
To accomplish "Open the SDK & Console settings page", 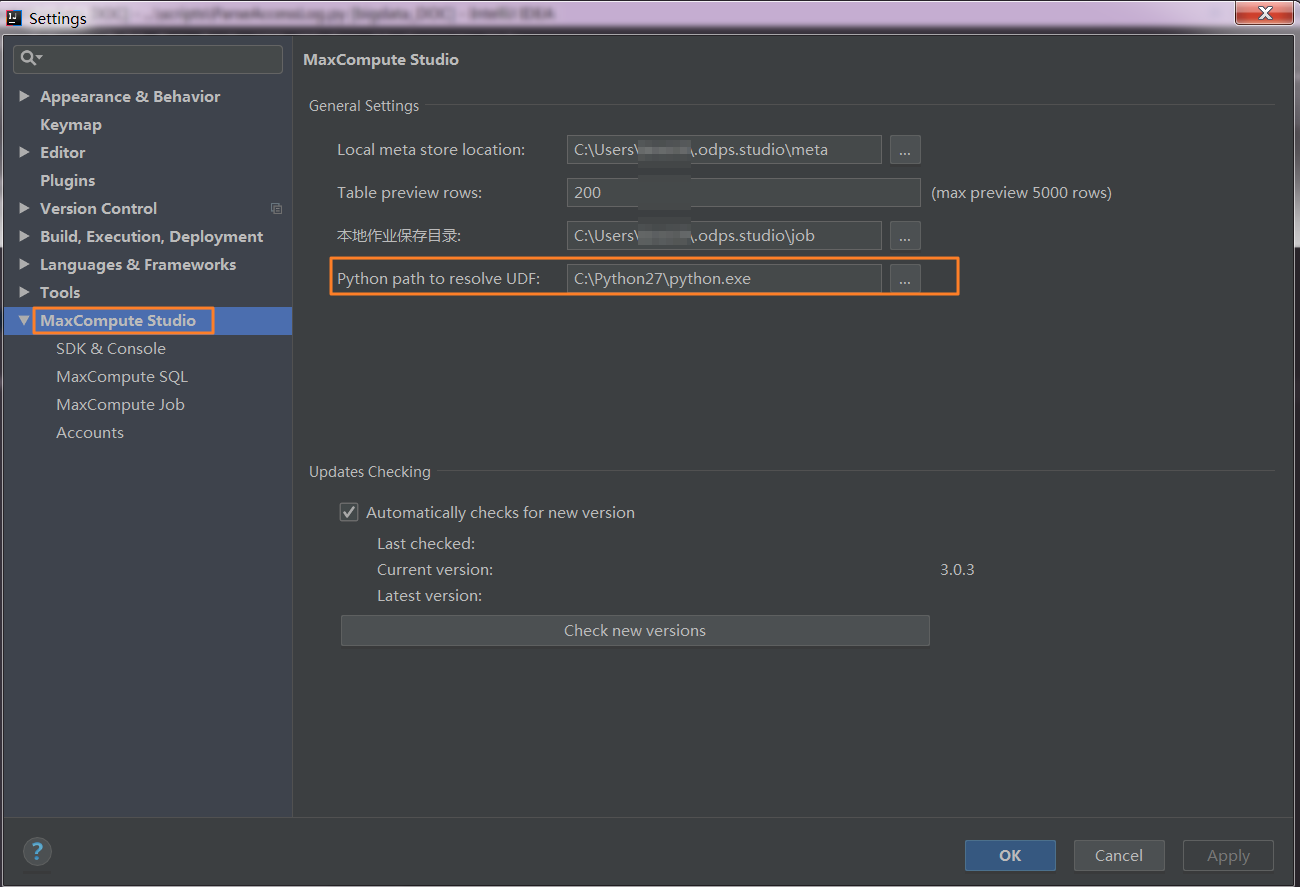I will [x=111, y=348].
